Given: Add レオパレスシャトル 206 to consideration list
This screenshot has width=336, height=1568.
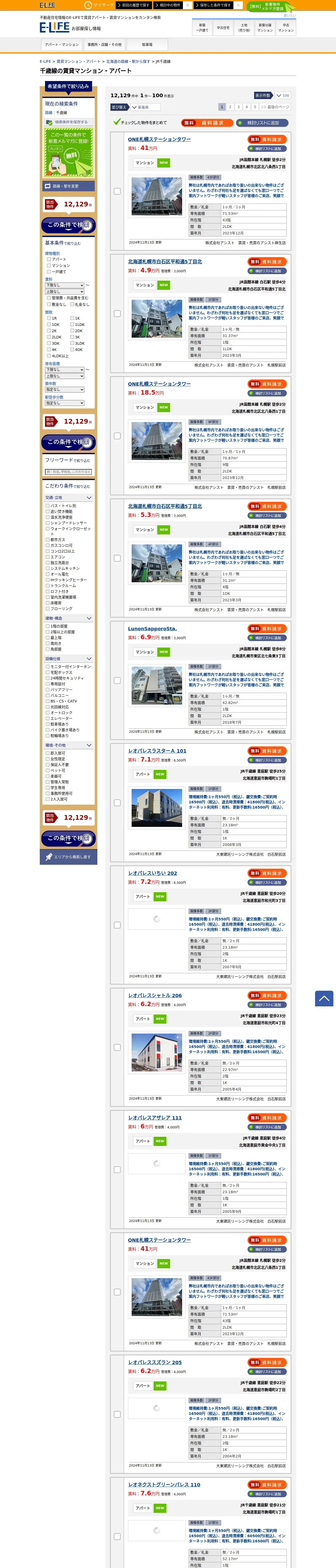Looking at the screenshot, I should click(267, 1005).
